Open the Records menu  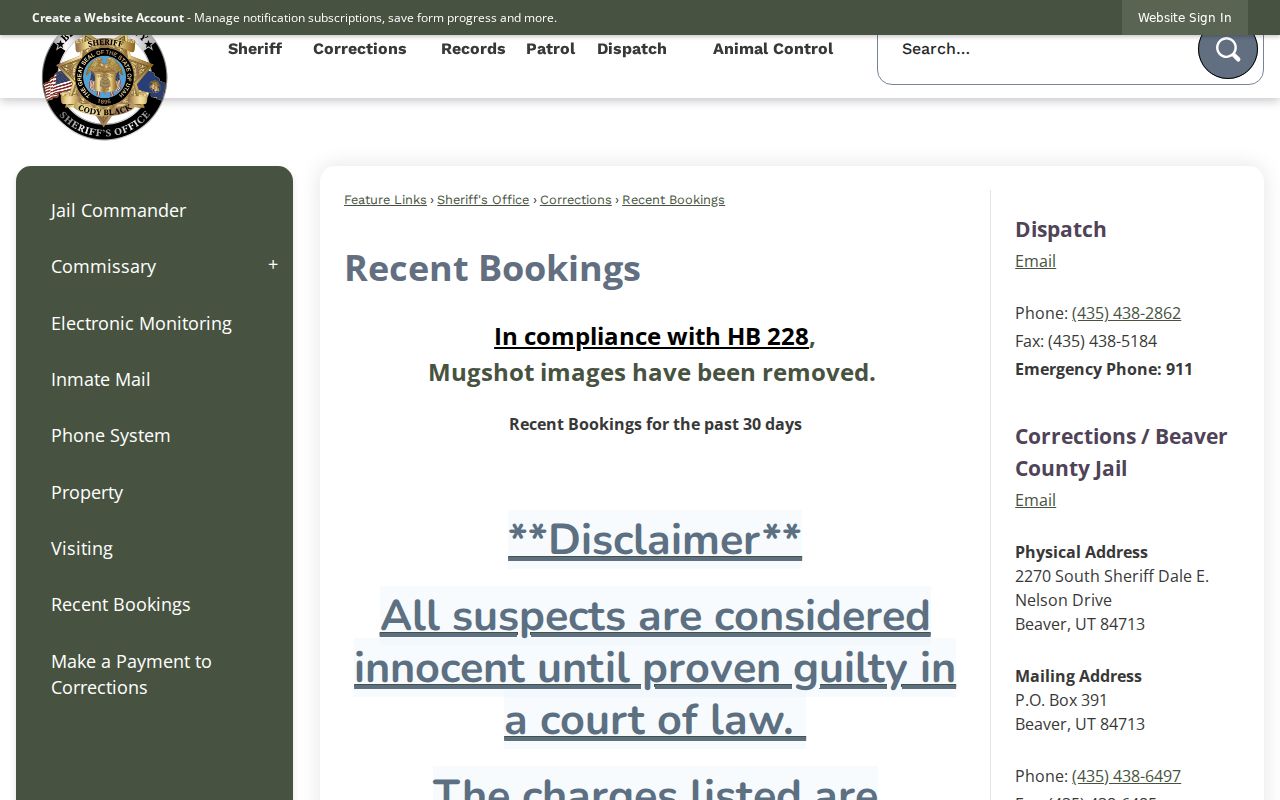(473, 49)
